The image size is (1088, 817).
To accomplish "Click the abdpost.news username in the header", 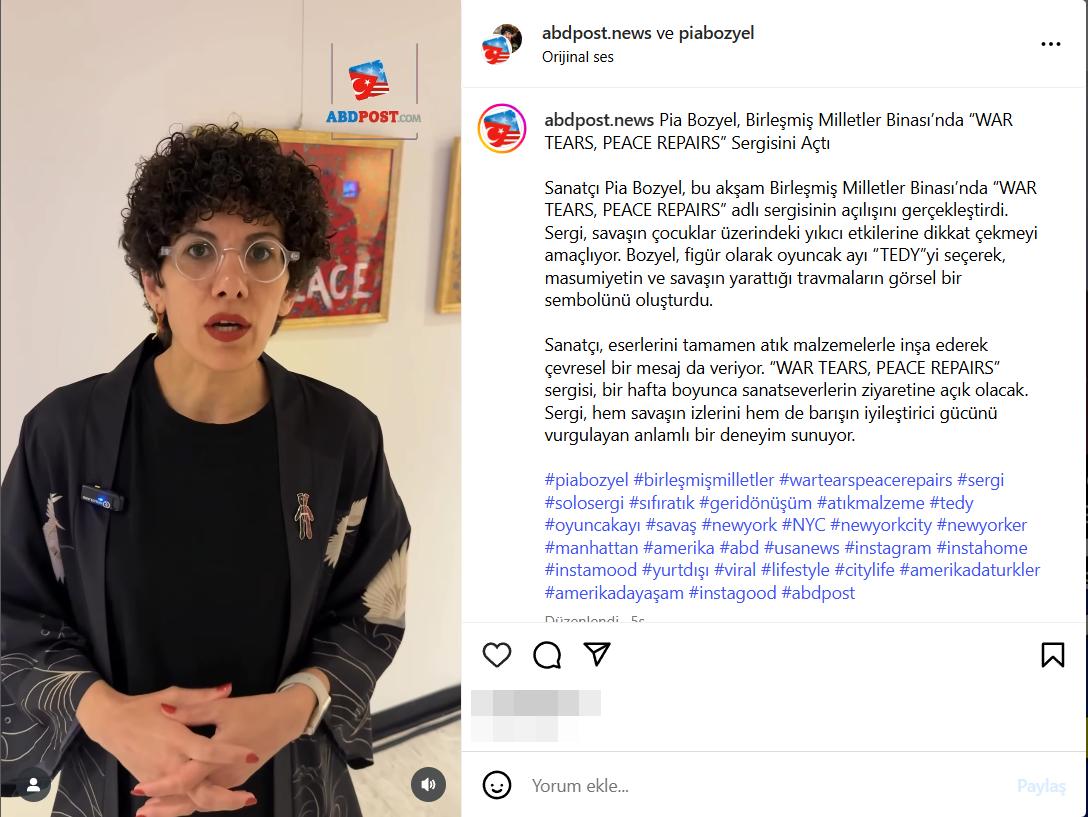I will click(x=597, y=33).
